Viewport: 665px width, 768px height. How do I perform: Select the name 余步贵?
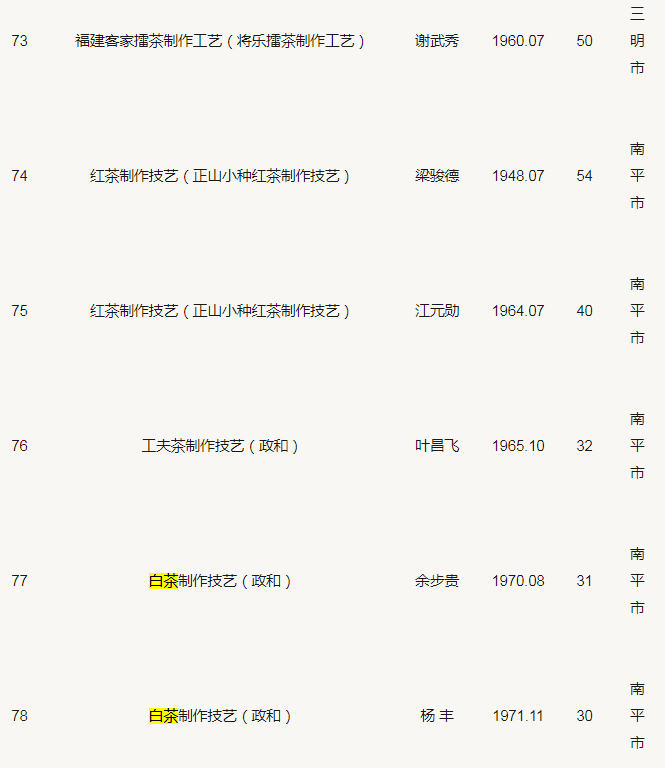coord(437,581)
